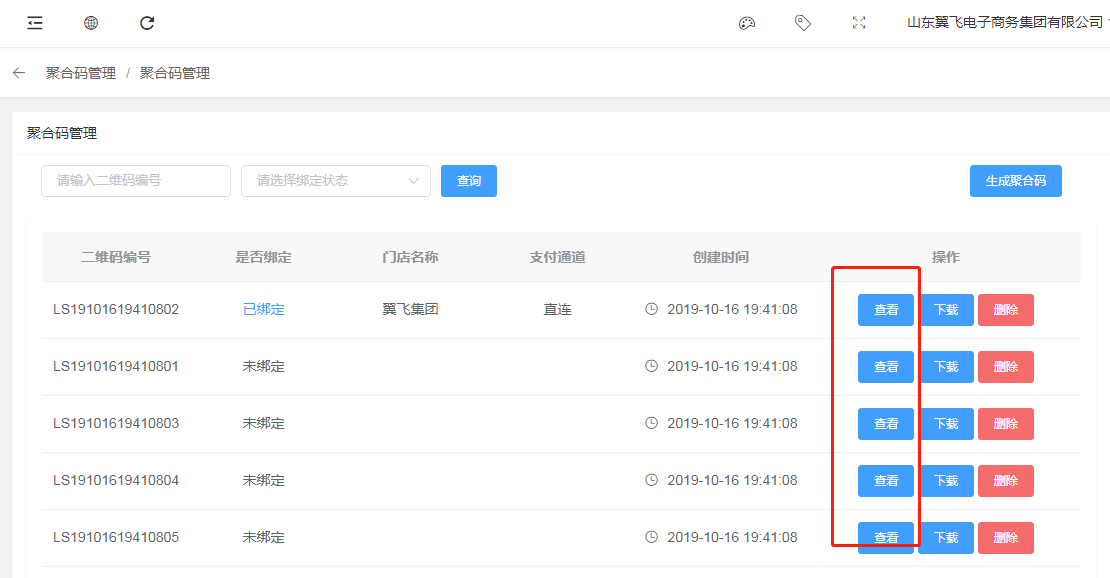The width and height of the screenshot is (1110, 578).
Task: Click 查看 for LS19101619410803
Action: pos(886,424)
